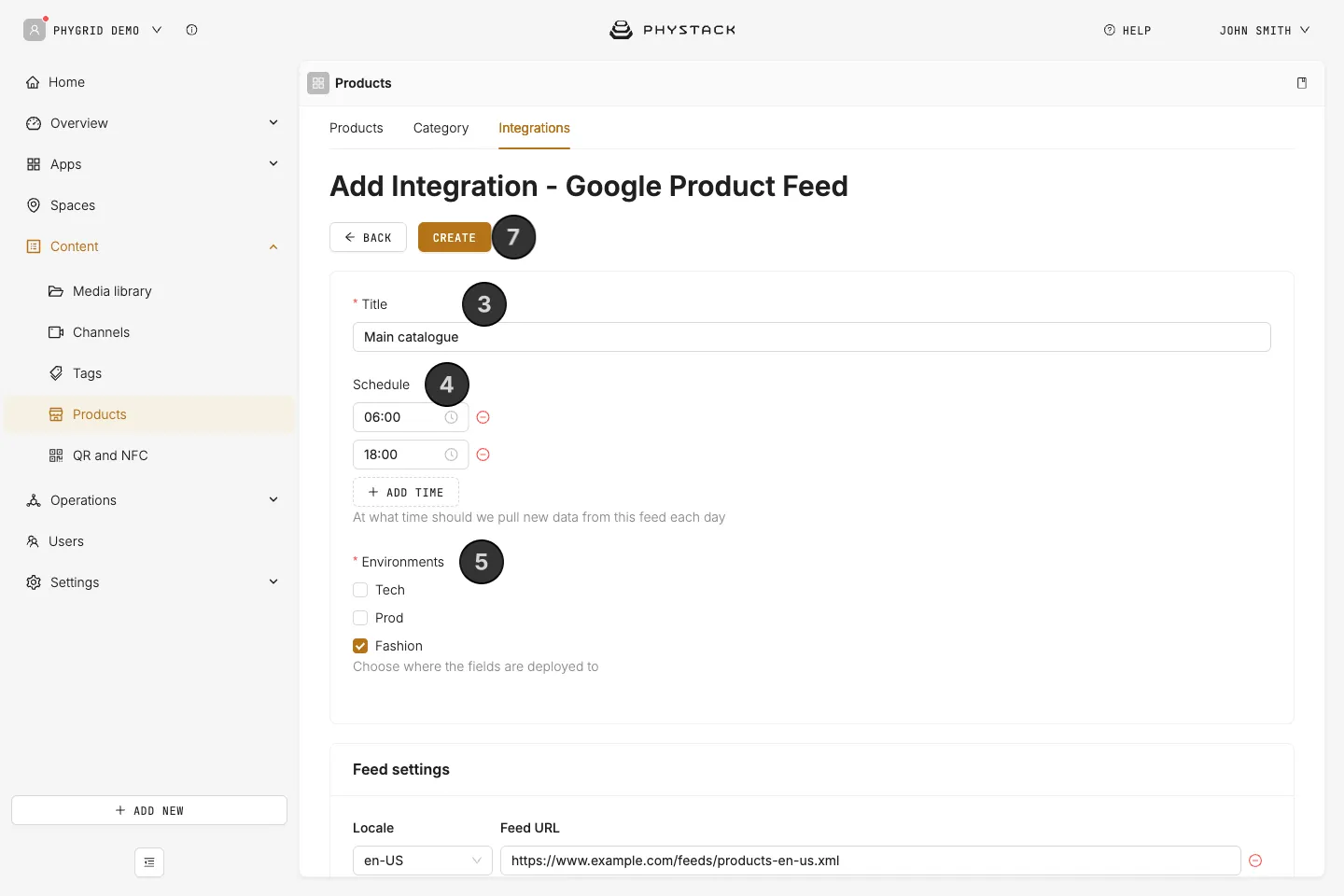
Task: Uncheck the Fashion environment
Action: click(360, 646)
